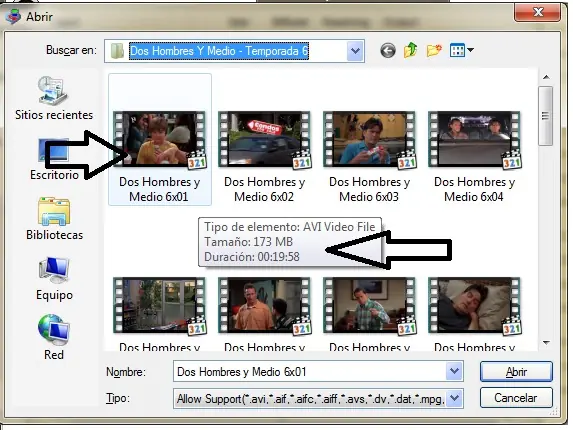Expand view menu dropdown arrow
The width and height of the screenshot is (573, 430).
point(471,50)
